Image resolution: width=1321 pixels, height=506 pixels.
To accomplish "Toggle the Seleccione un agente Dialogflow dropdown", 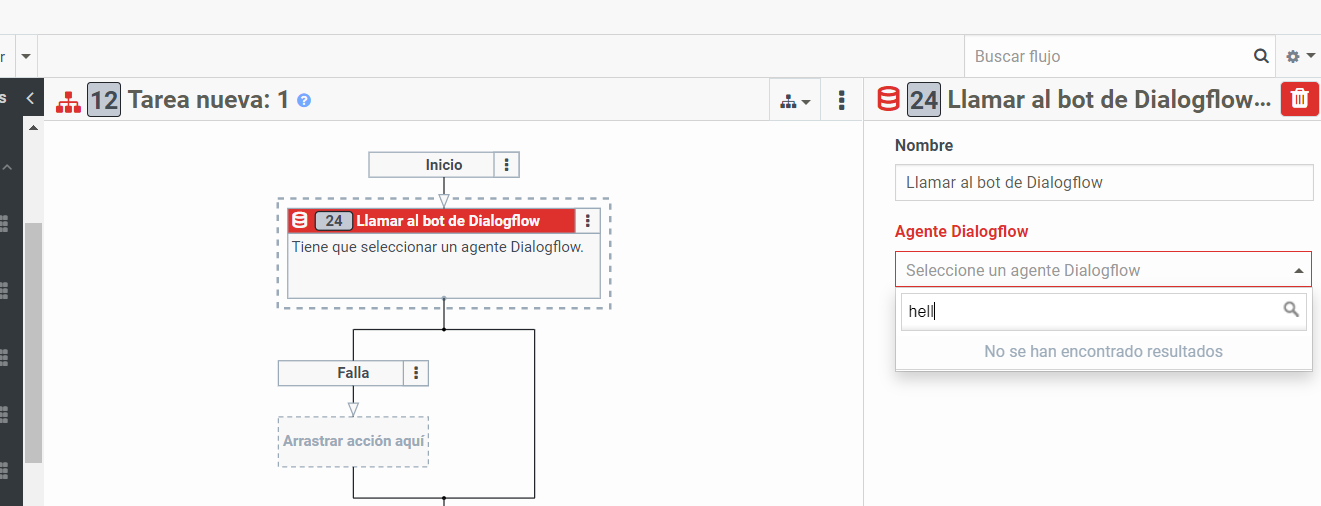I will click(x=1103, y=270).
